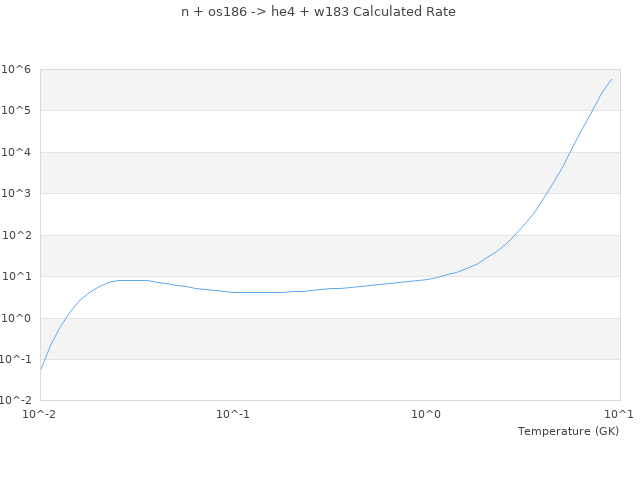The image size is (640, 480).
Task: Click the chart title 'Calculated Rate' text
Action: pos(318,12)
